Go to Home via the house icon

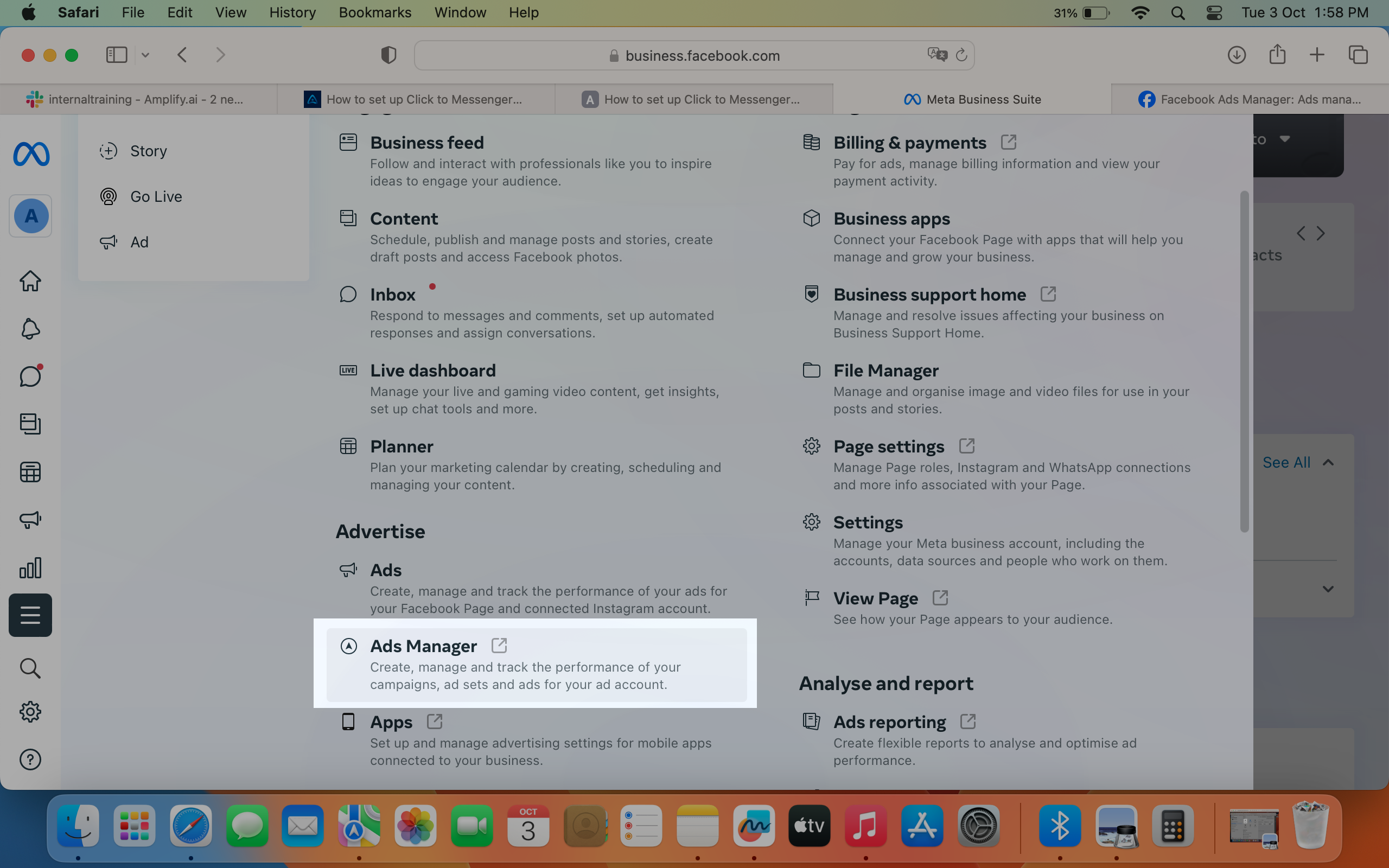tap(30, 280)
